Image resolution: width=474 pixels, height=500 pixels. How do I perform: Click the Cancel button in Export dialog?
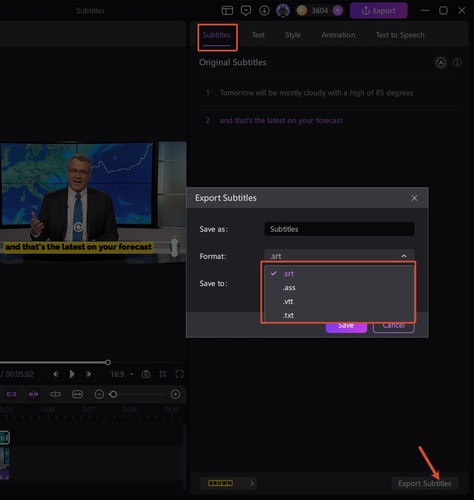[x=394, y=326]
